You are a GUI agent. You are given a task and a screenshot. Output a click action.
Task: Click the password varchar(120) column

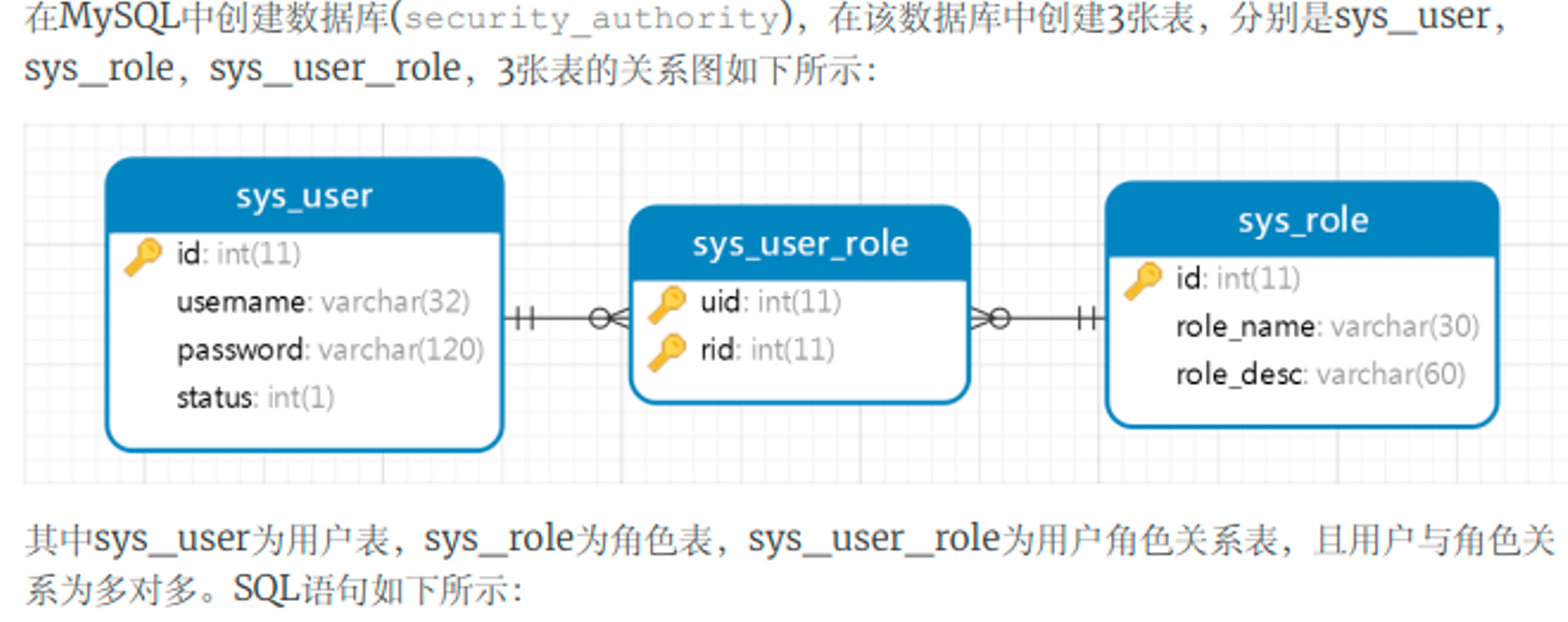click(x=329, y=350)
